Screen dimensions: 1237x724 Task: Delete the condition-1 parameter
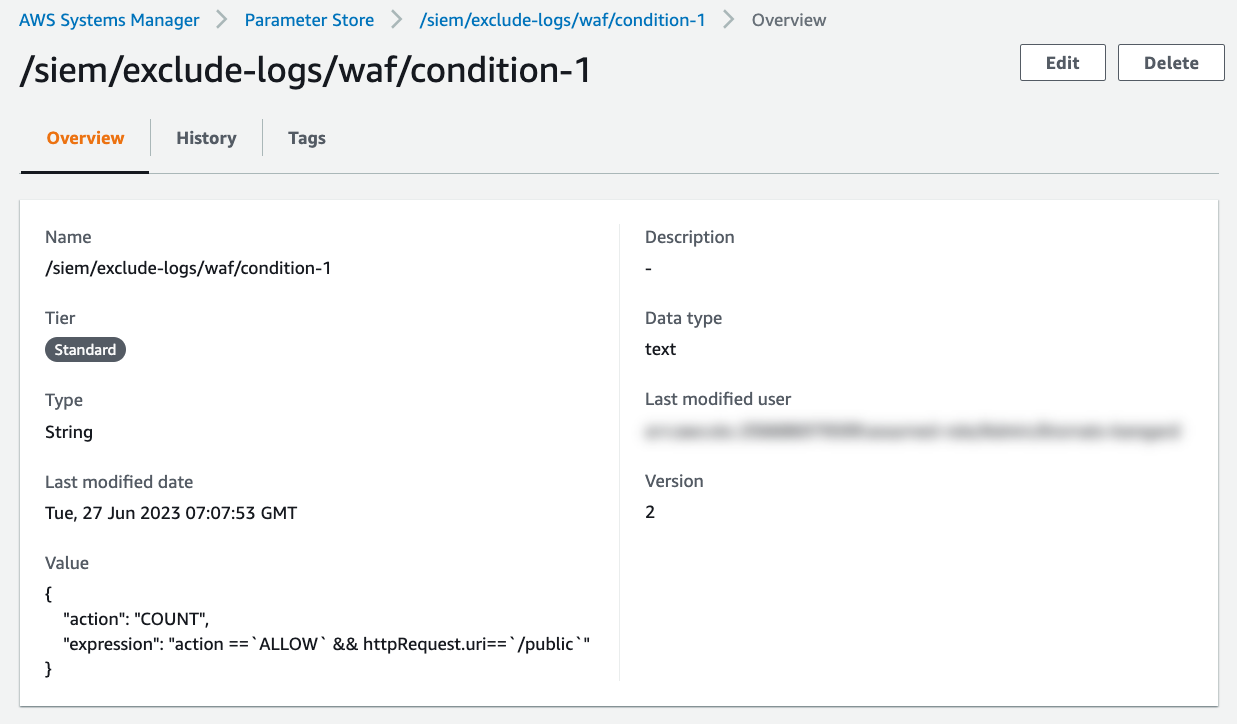pyautogui.click(x=1171, y=62)
